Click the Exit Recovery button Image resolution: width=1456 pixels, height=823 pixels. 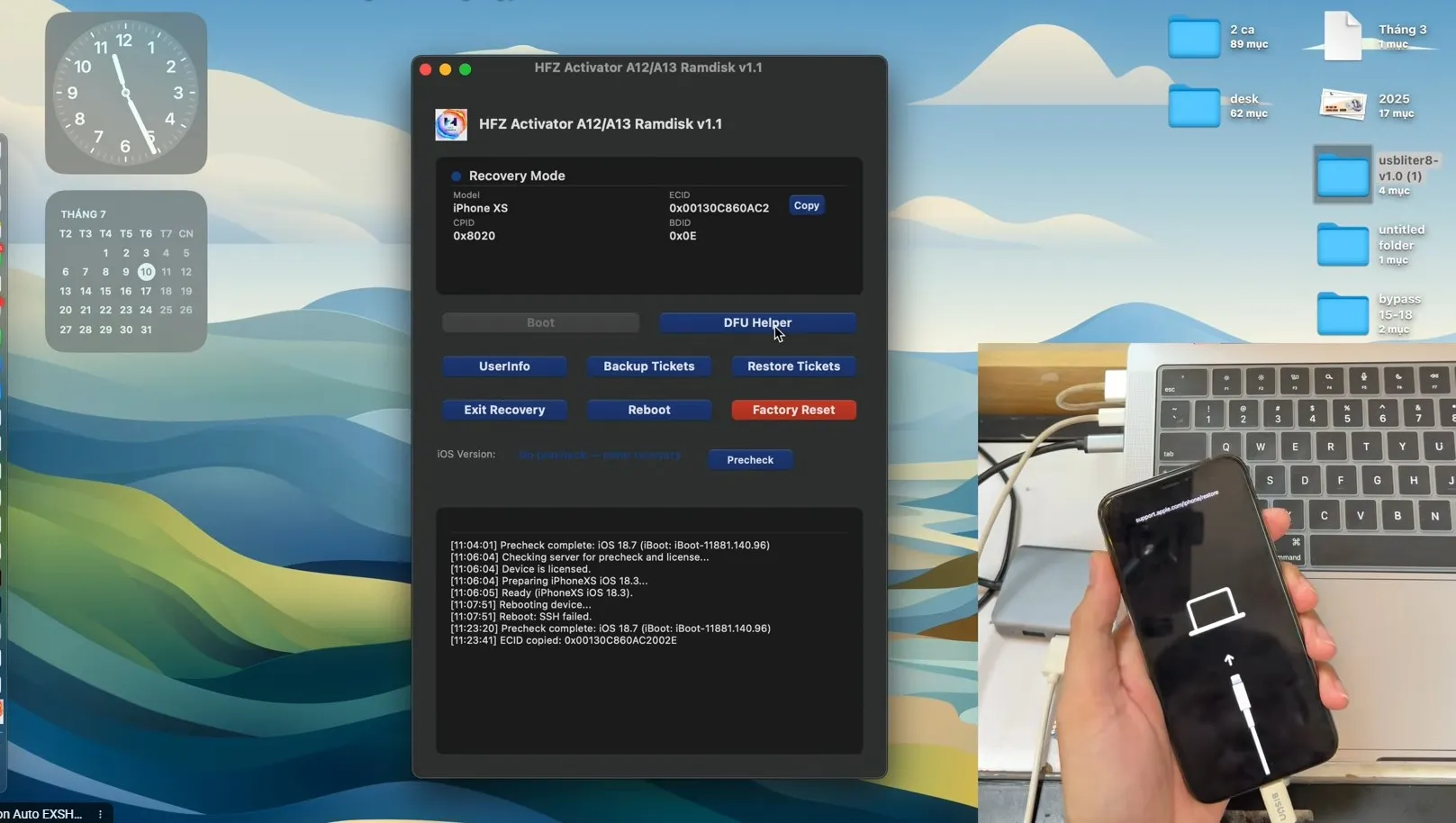point(504,410)
